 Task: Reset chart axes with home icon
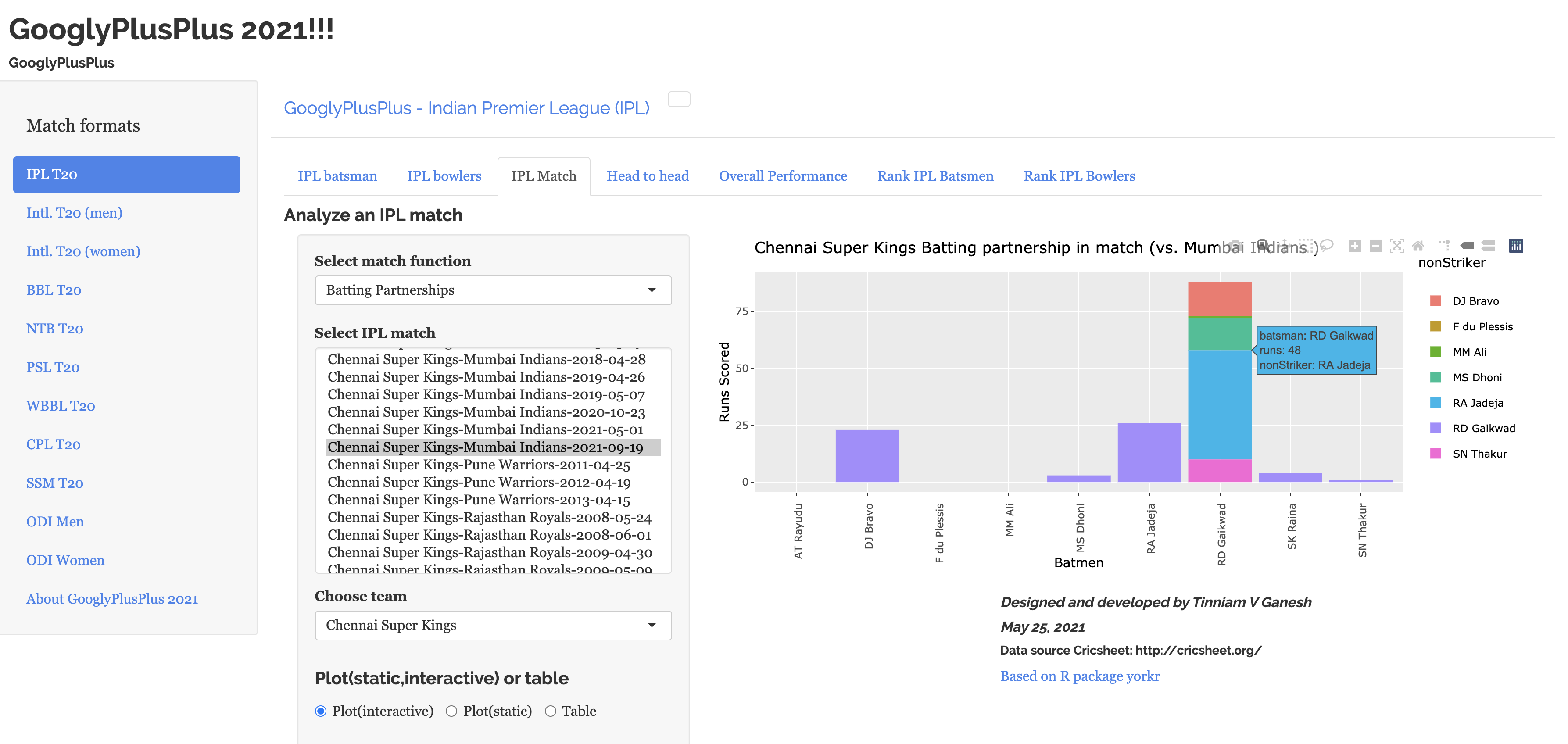[1418, 246]
